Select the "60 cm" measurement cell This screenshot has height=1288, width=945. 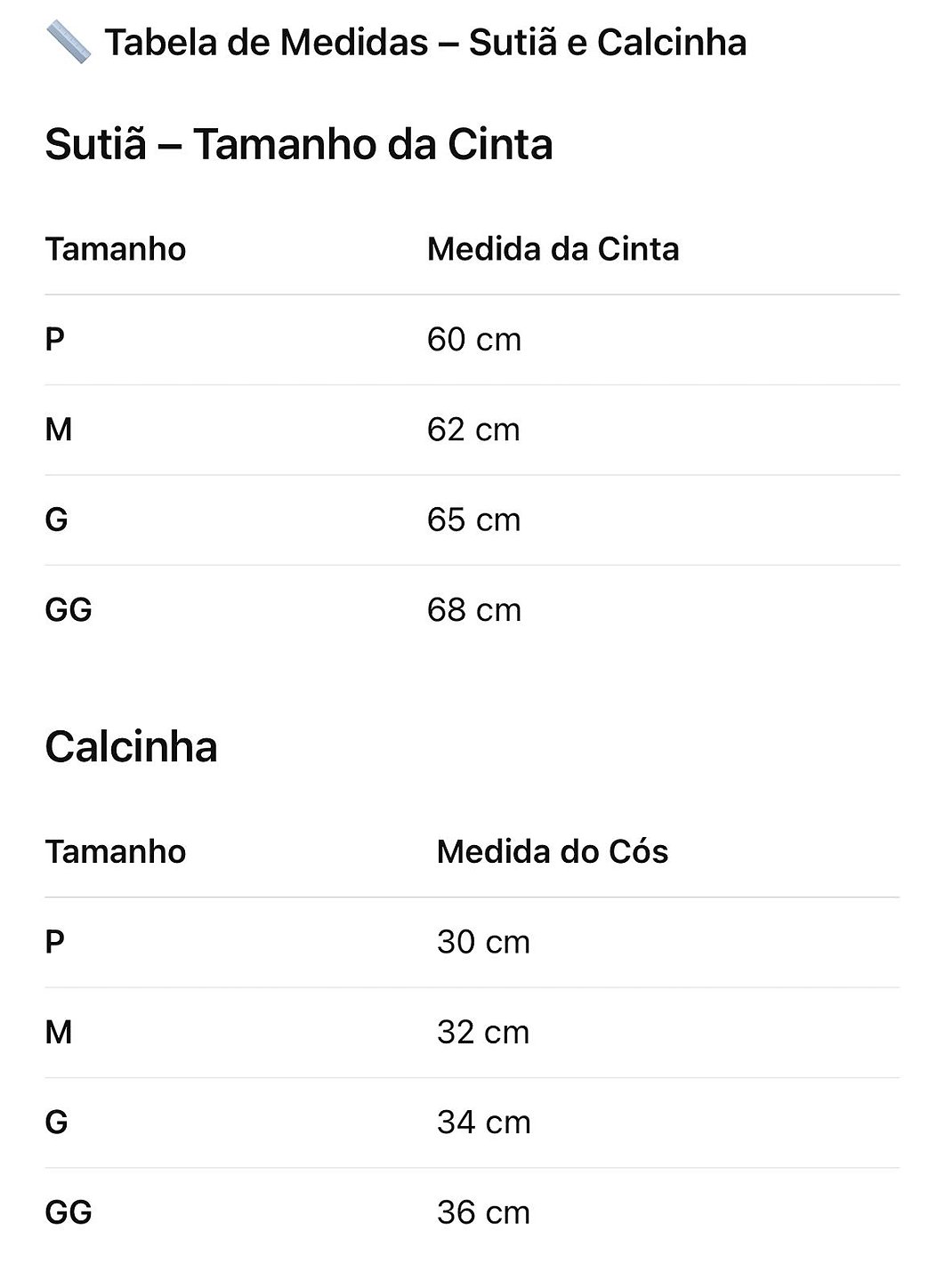click(x=473, y=340)
